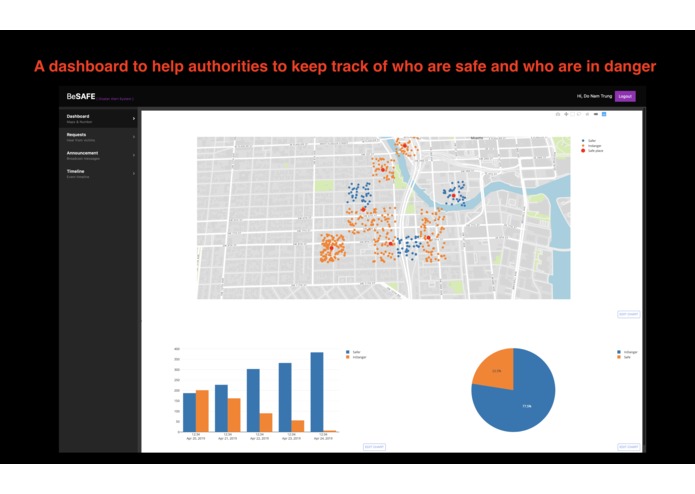The image size is (695, 494).
Task: Toggle hover mode icon in map toolbar
Action: point(596,114)
